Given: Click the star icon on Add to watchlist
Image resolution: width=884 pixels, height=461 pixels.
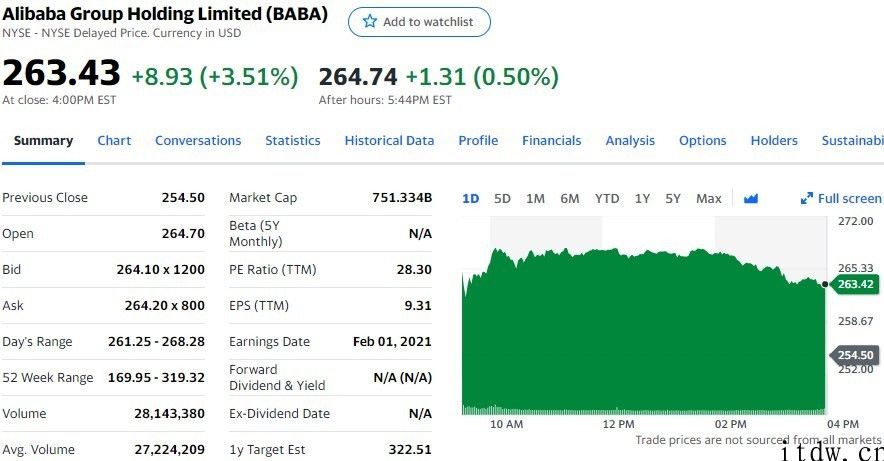Looking at the screenshot, I should [370, 22].
